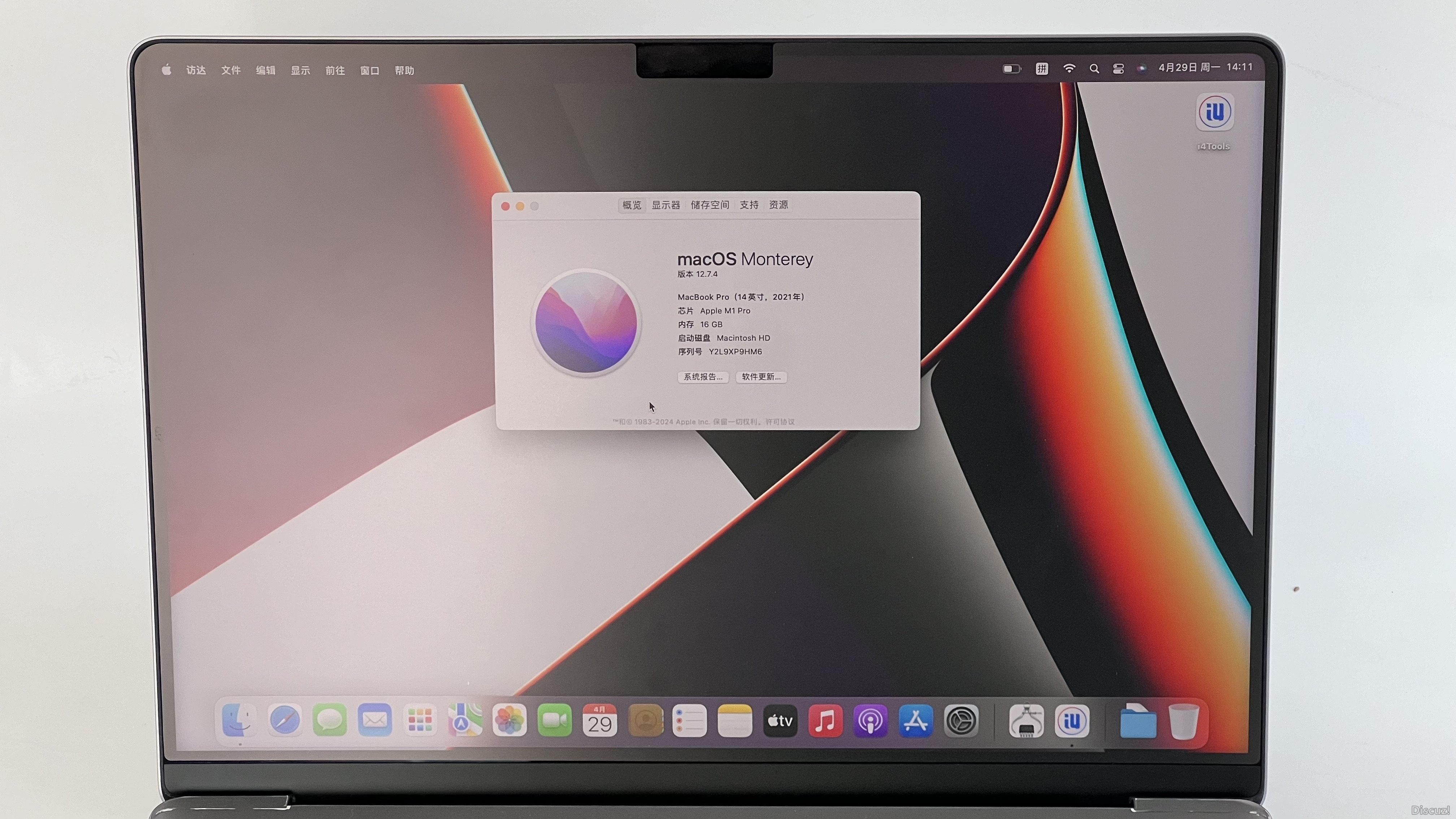The image size is (1456, 819).
Task: Click the MacBook Pro model text
Action: point(741,297)
